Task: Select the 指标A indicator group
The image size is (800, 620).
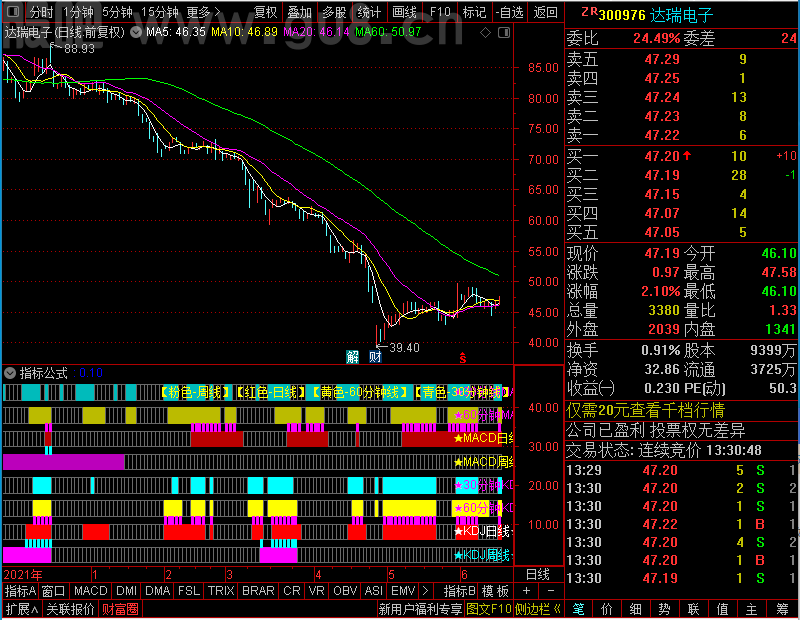Action: pos(20,591)
